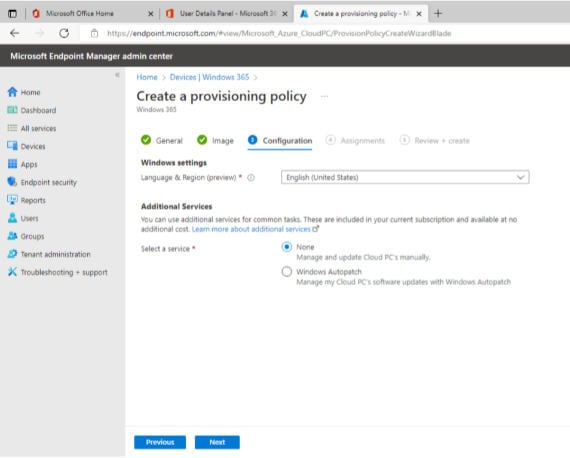
Task: Open Endpoint security menu item
Action: (x=49, y=182)
